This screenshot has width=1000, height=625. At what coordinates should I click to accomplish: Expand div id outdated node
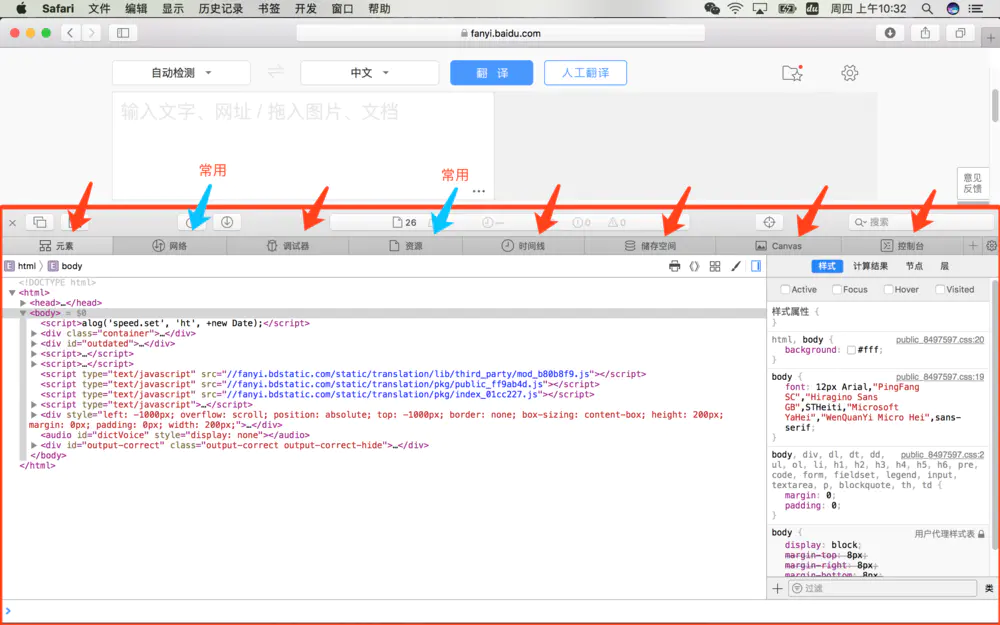point(34,344)
